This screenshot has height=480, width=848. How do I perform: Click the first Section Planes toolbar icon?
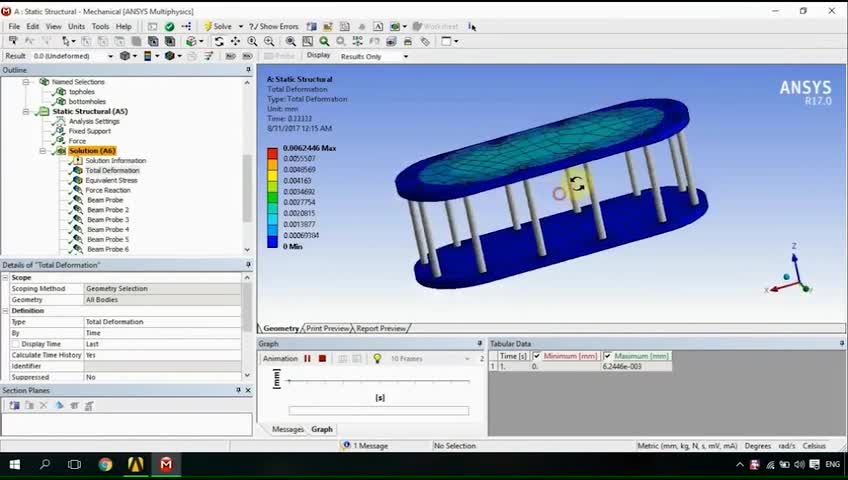click(x=14, y=405)
